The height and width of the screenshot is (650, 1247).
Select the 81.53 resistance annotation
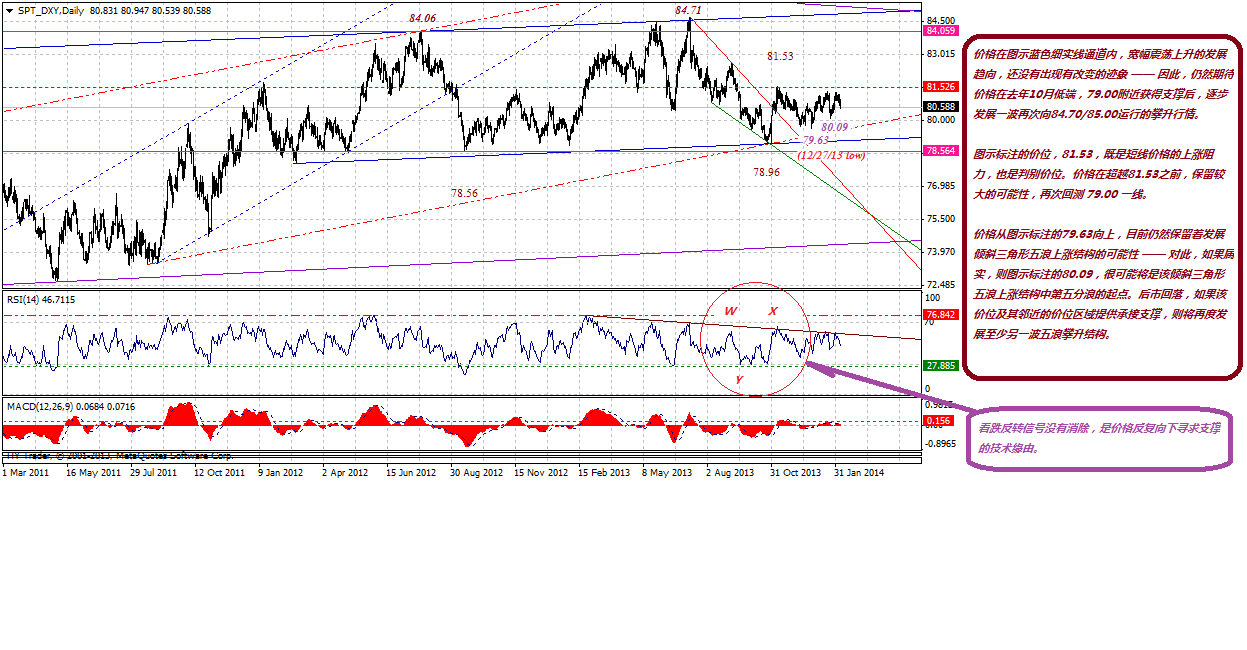780,56
